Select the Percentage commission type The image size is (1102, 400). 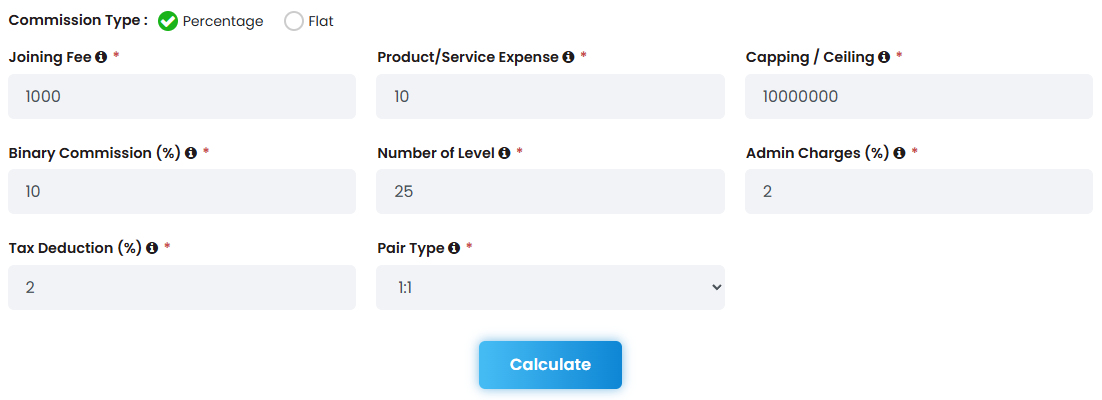click(167, 21)
